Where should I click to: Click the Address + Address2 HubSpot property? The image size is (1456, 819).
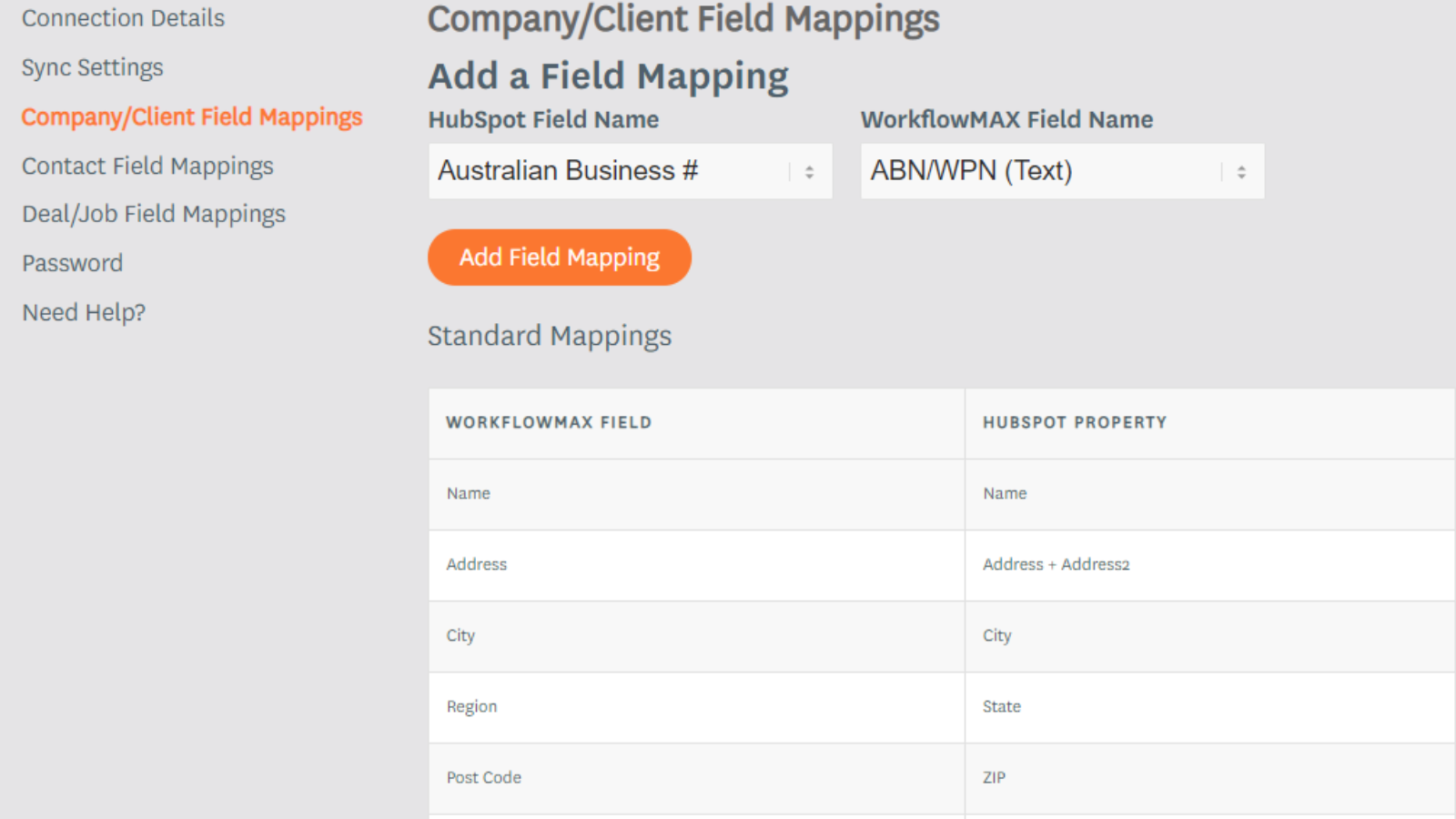tap(1056, 564)
